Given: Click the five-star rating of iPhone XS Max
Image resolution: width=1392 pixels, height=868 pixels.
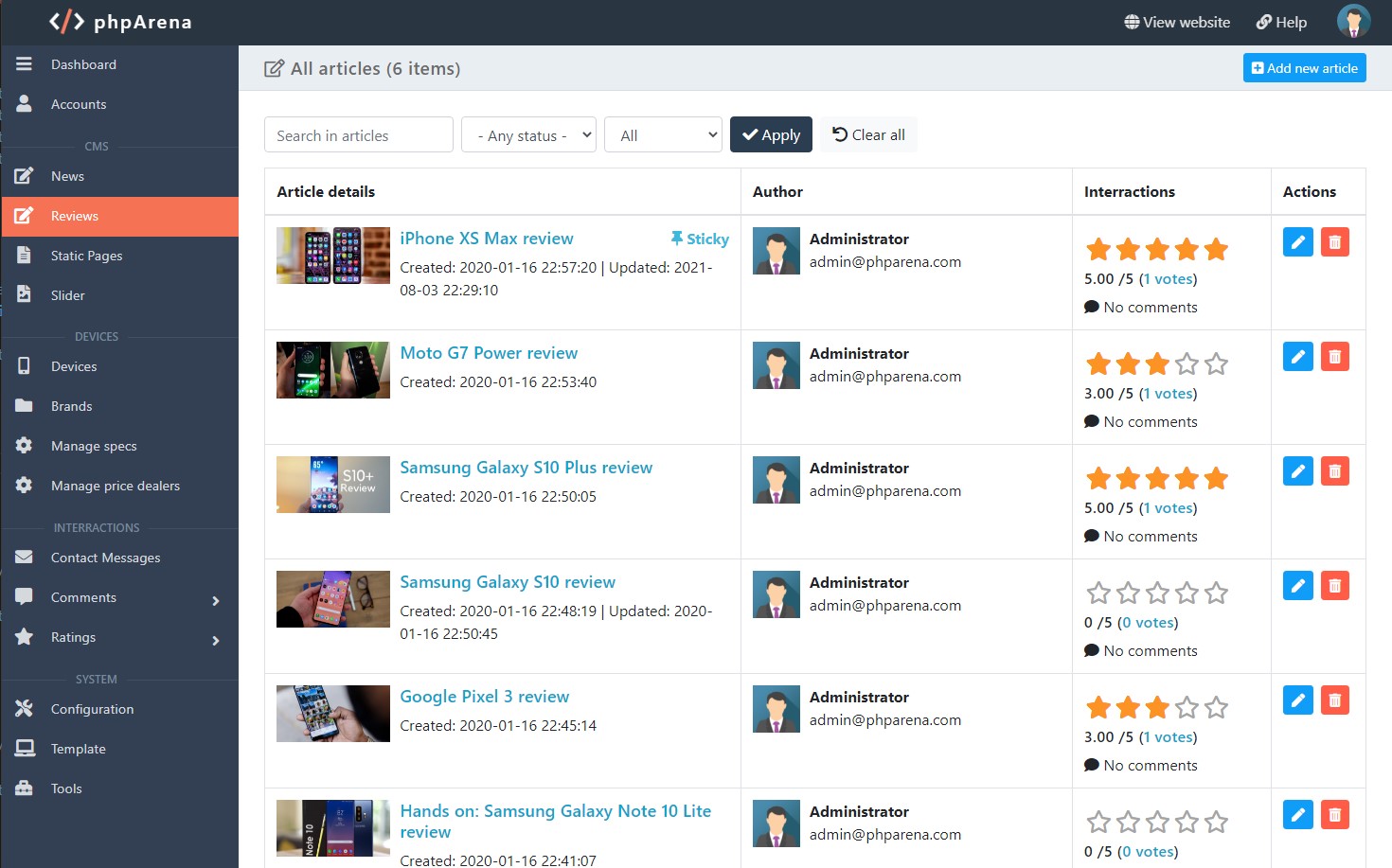Looking at the screenshot, I should [1156, 249].
